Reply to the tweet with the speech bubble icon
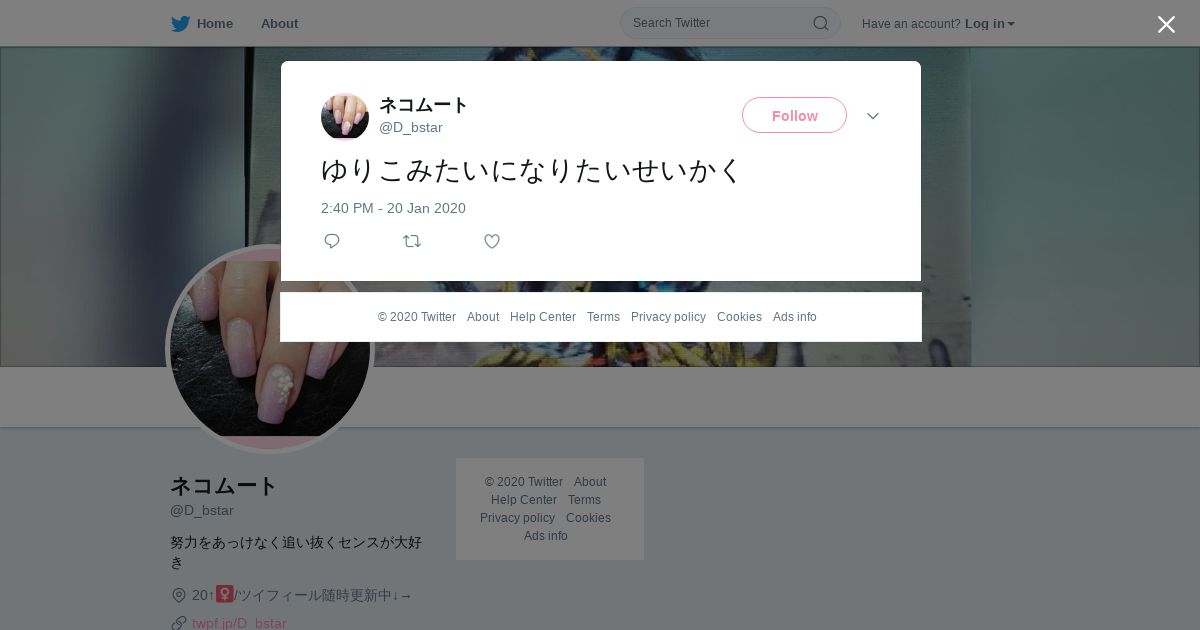The height and width of the screenshot is (630, 1200). [332, 241]
